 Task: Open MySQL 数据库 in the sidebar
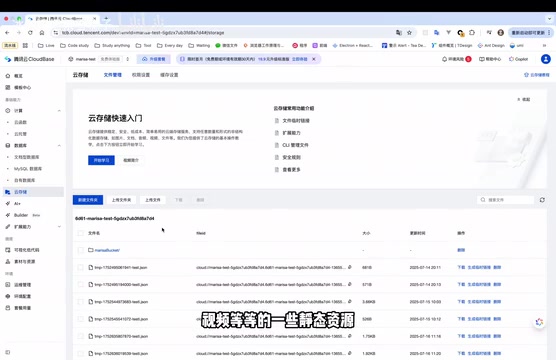coord(28,168)
